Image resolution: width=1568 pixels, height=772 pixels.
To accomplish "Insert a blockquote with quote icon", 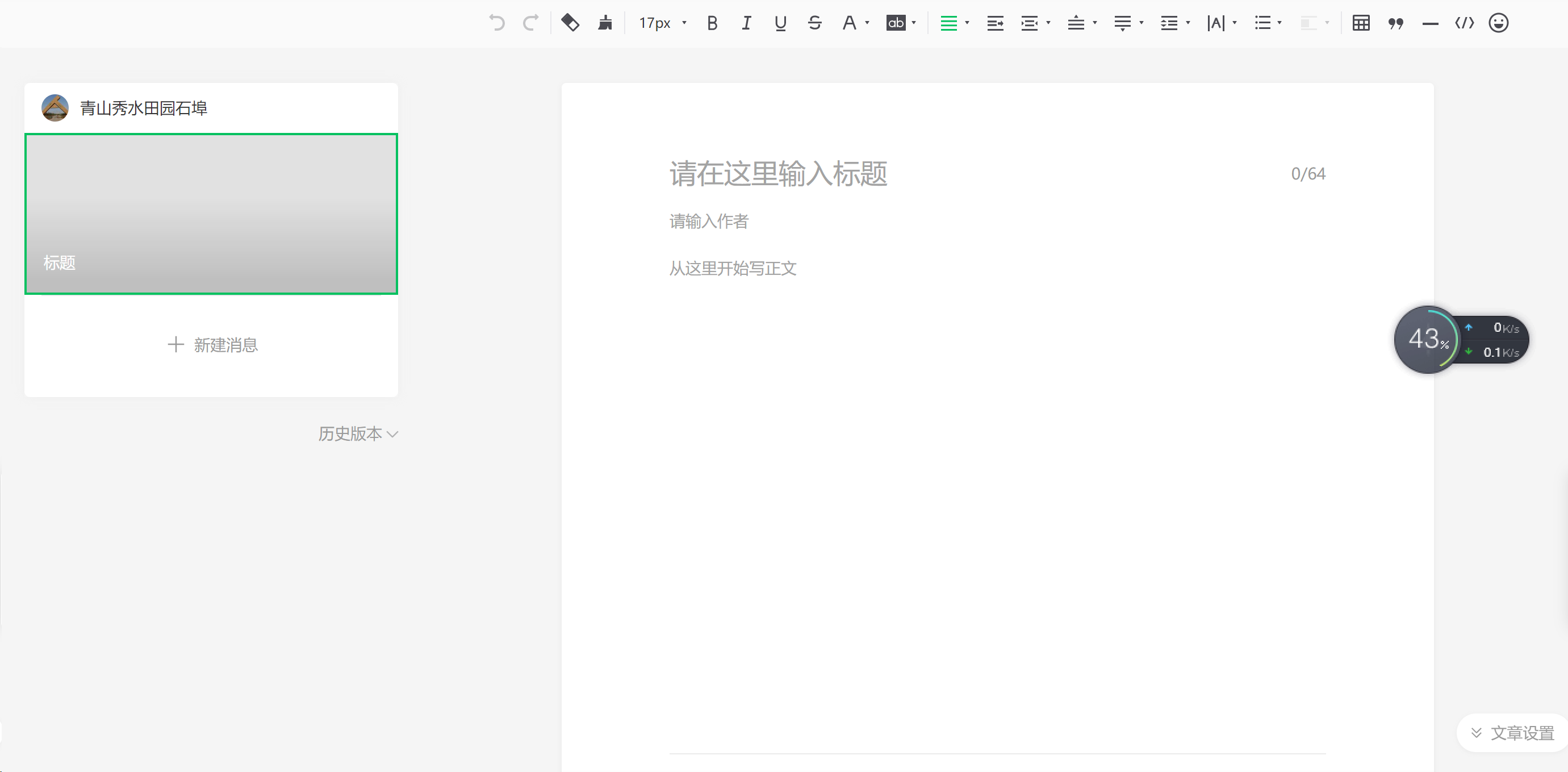I will [1395, 23].
